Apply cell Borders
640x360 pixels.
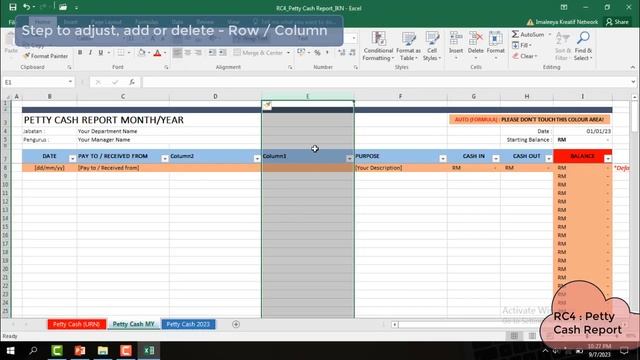click(x=121, y=53)
